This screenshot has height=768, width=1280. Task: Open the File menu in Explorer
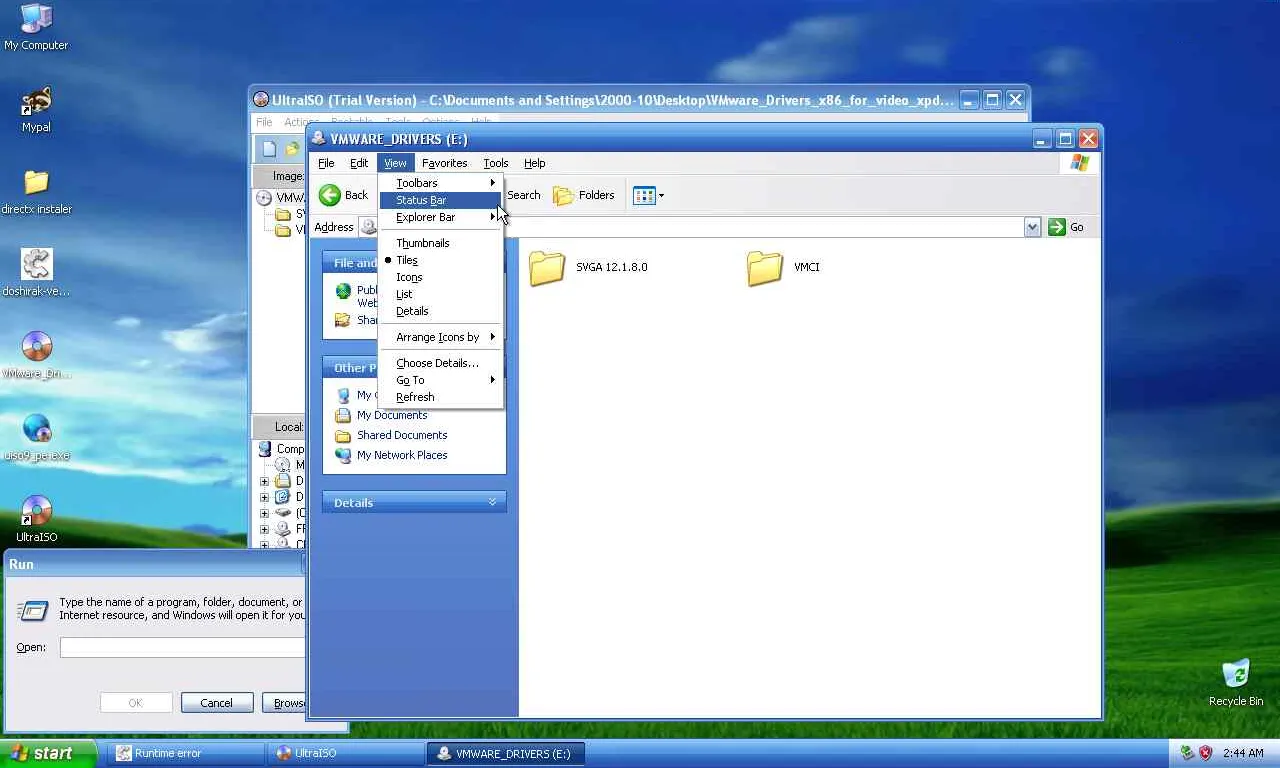[326, 163]
